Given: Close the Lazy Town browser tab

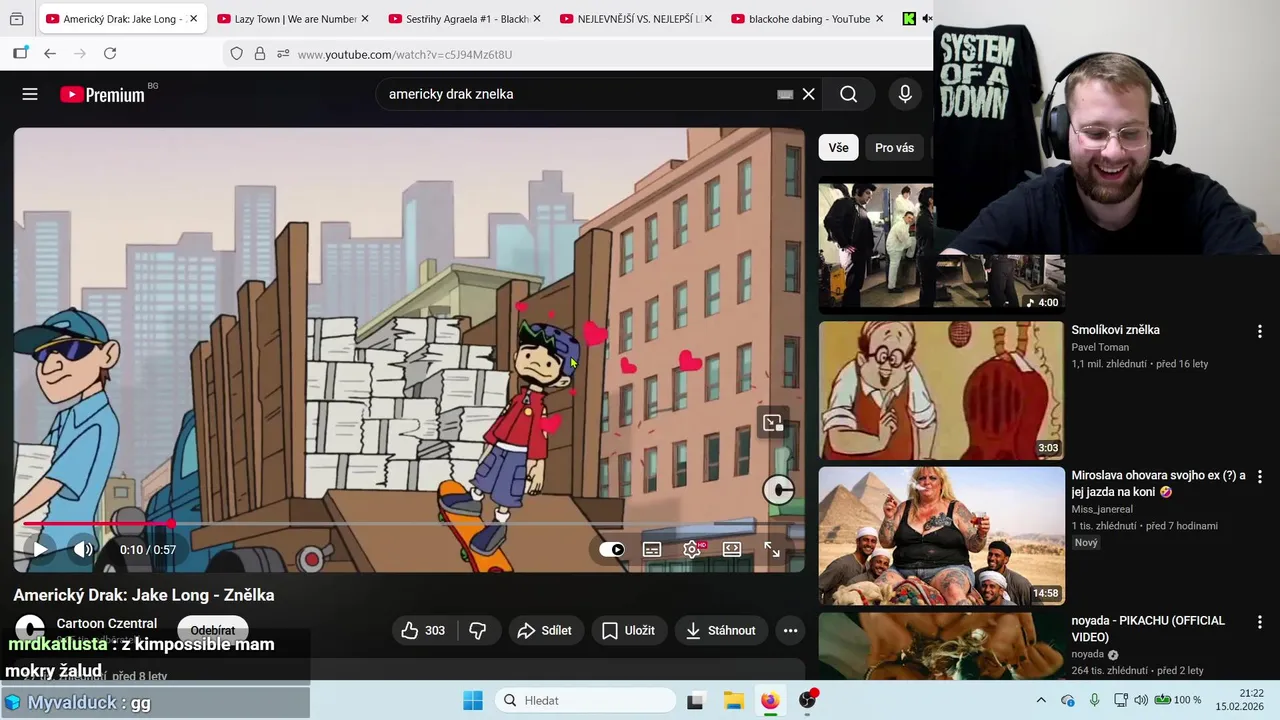Looking at the screenshot, I should click(x=365, y=19).
